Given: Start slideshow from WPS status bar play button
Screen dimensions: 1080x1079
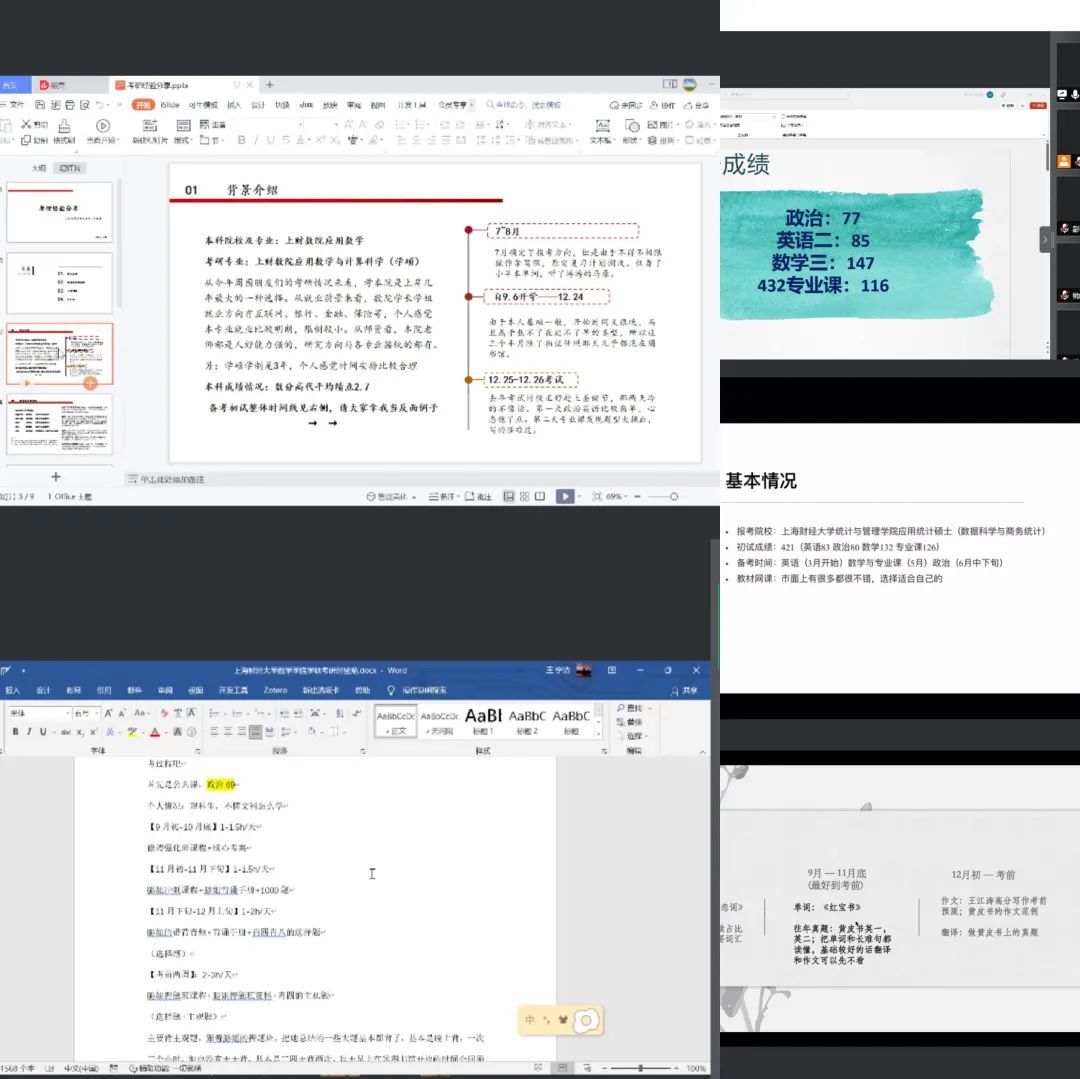Looking at the screenshot, I should (565, 496).
